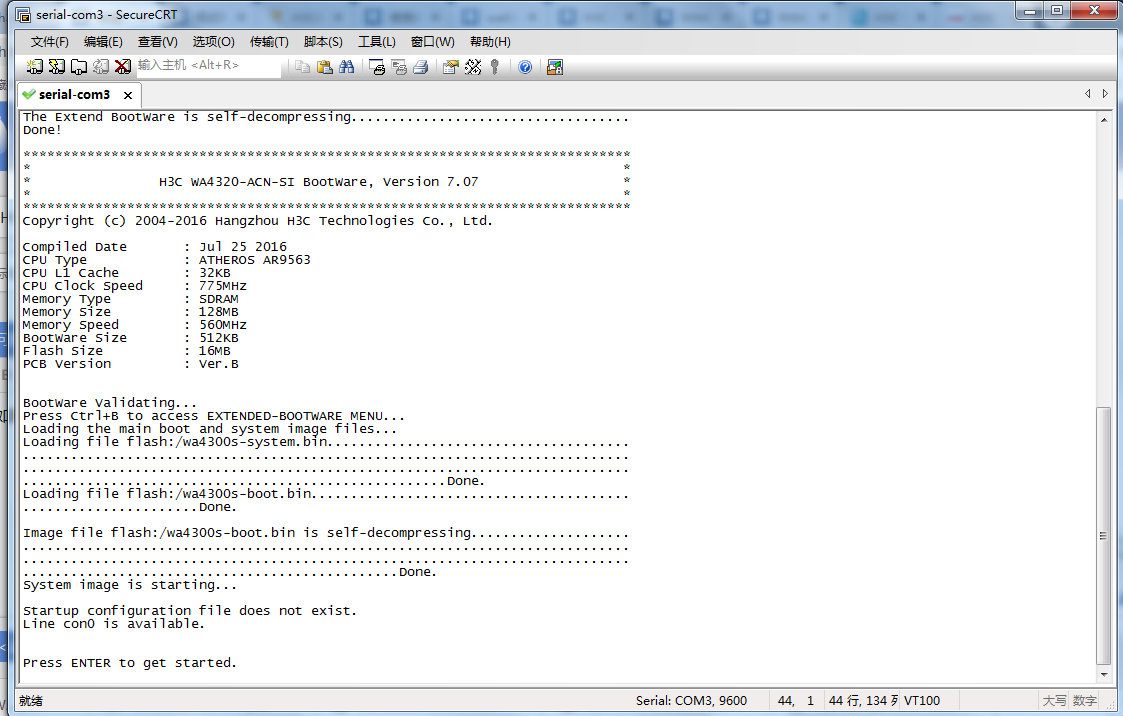Open the 脚本(S) menu
This screenshot has width=1123, height=716.
pos(323,42)
